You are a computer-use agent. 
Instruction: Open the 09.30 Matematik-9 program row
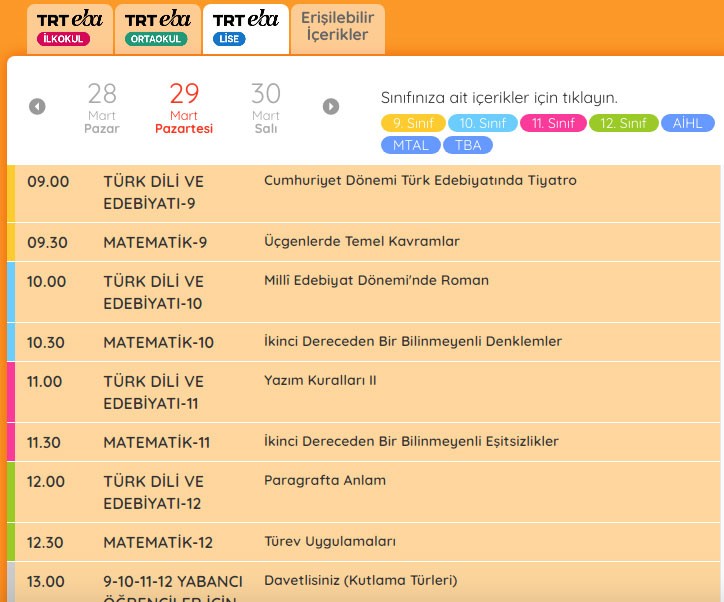pyautogui.click(x=363, y=242)
